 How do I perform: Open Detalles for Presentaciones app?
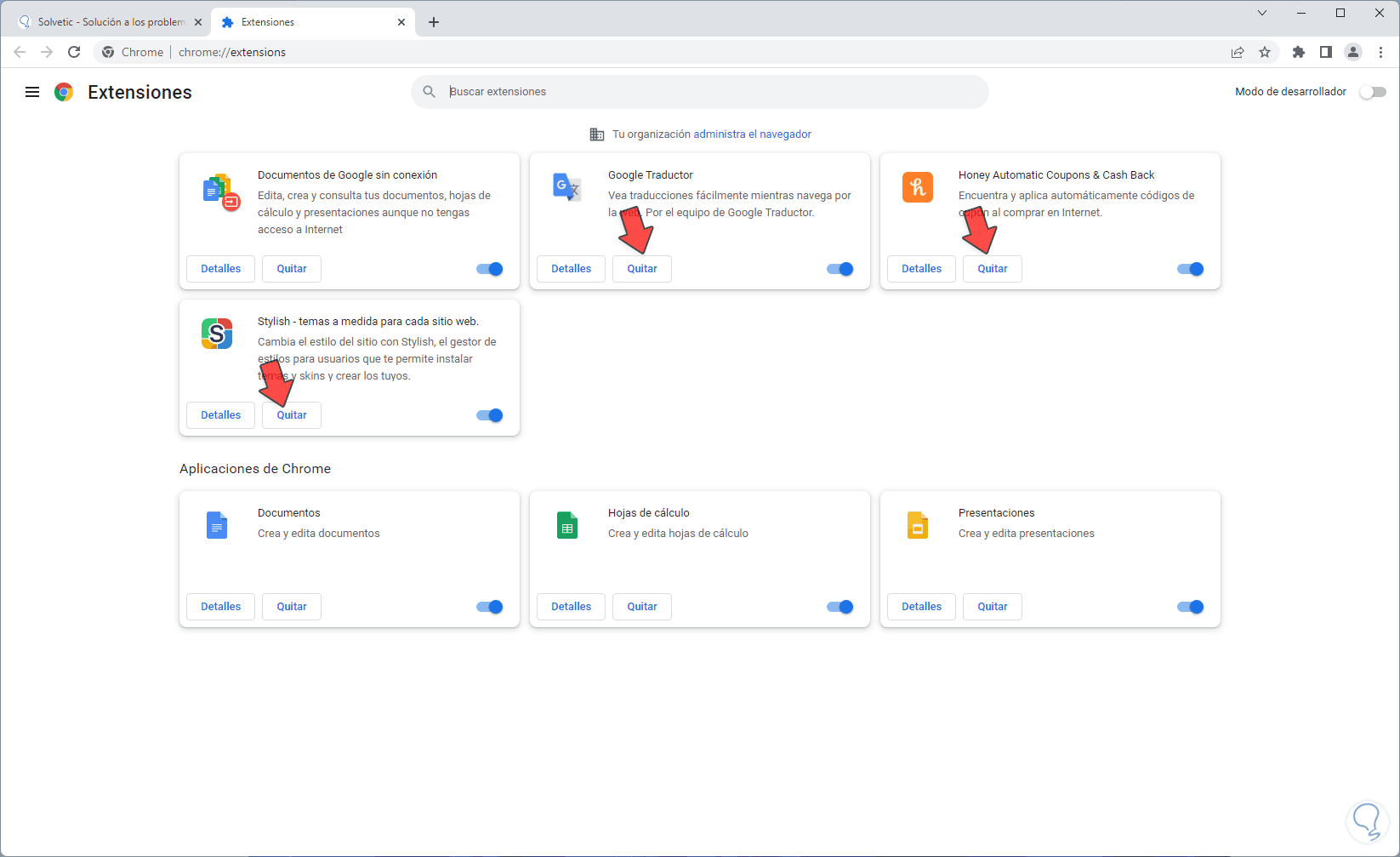(922, 607)
